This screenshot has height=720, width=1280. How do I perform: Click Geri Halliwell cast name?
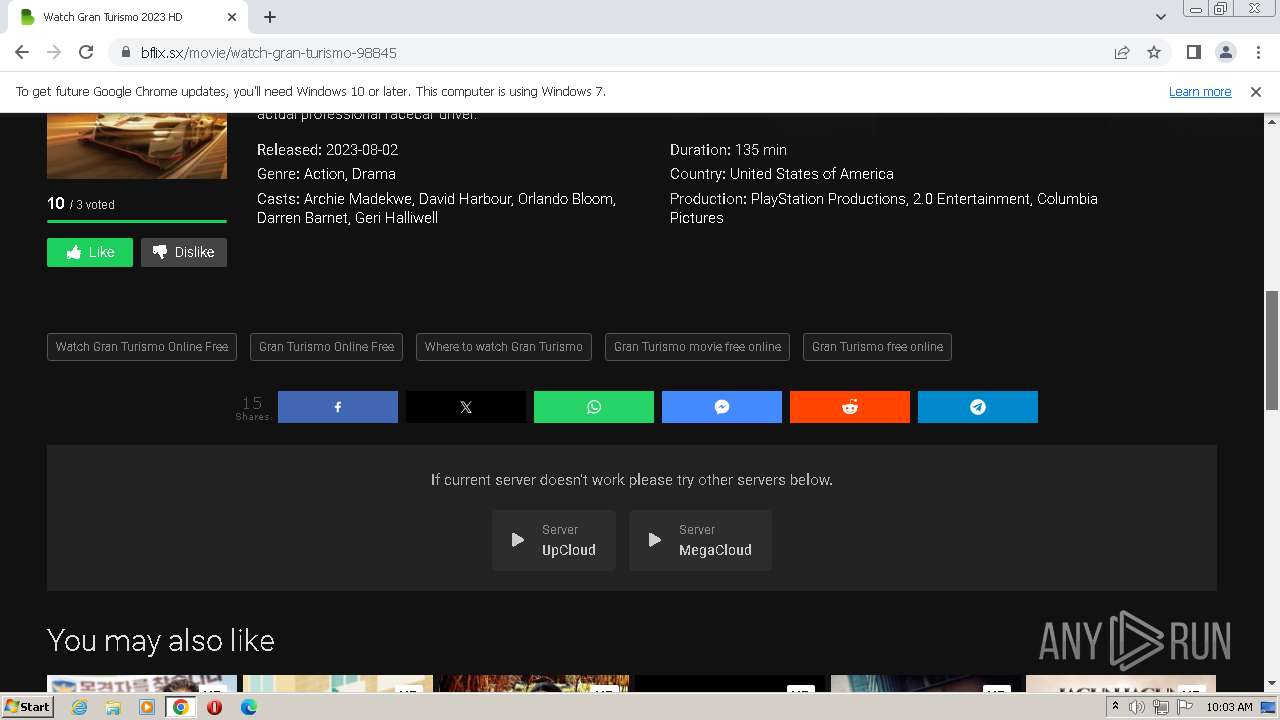tap(396, 218)
